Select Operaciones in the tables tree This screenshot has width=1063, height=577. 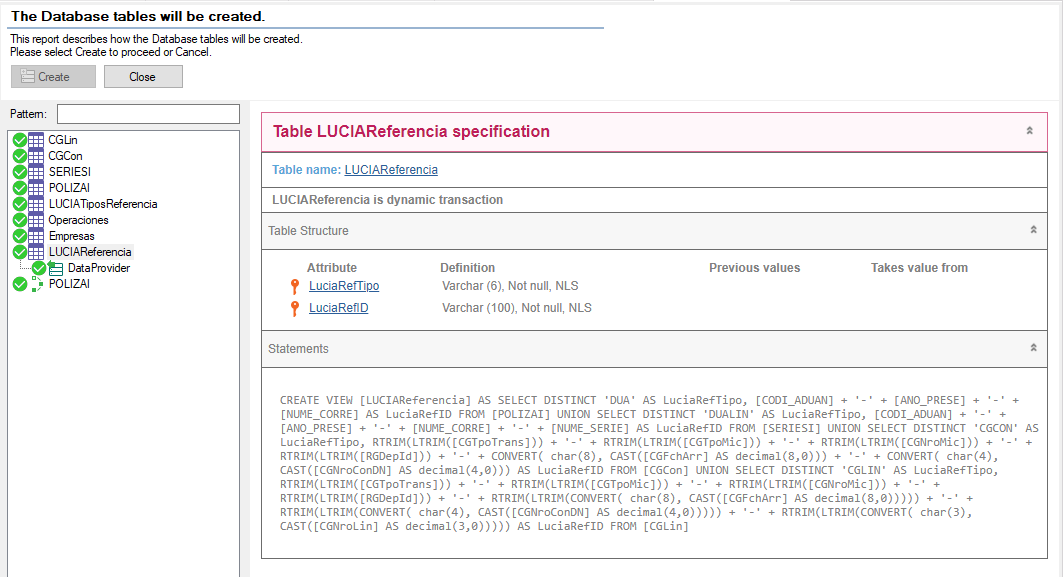(78, 220)
